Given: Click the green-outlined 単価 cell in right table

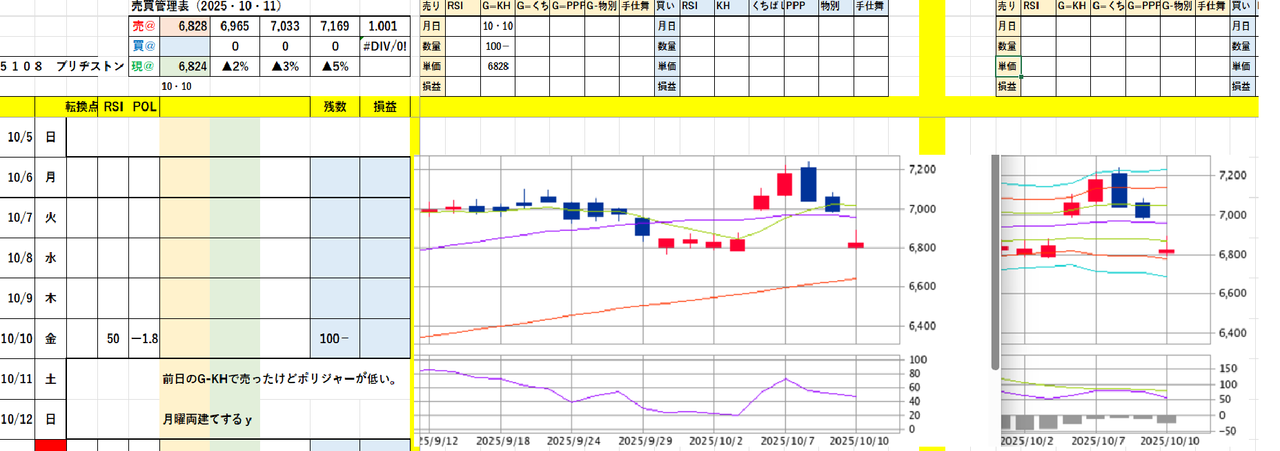Looking at the screenshot, I should [x=1007, y=66].
